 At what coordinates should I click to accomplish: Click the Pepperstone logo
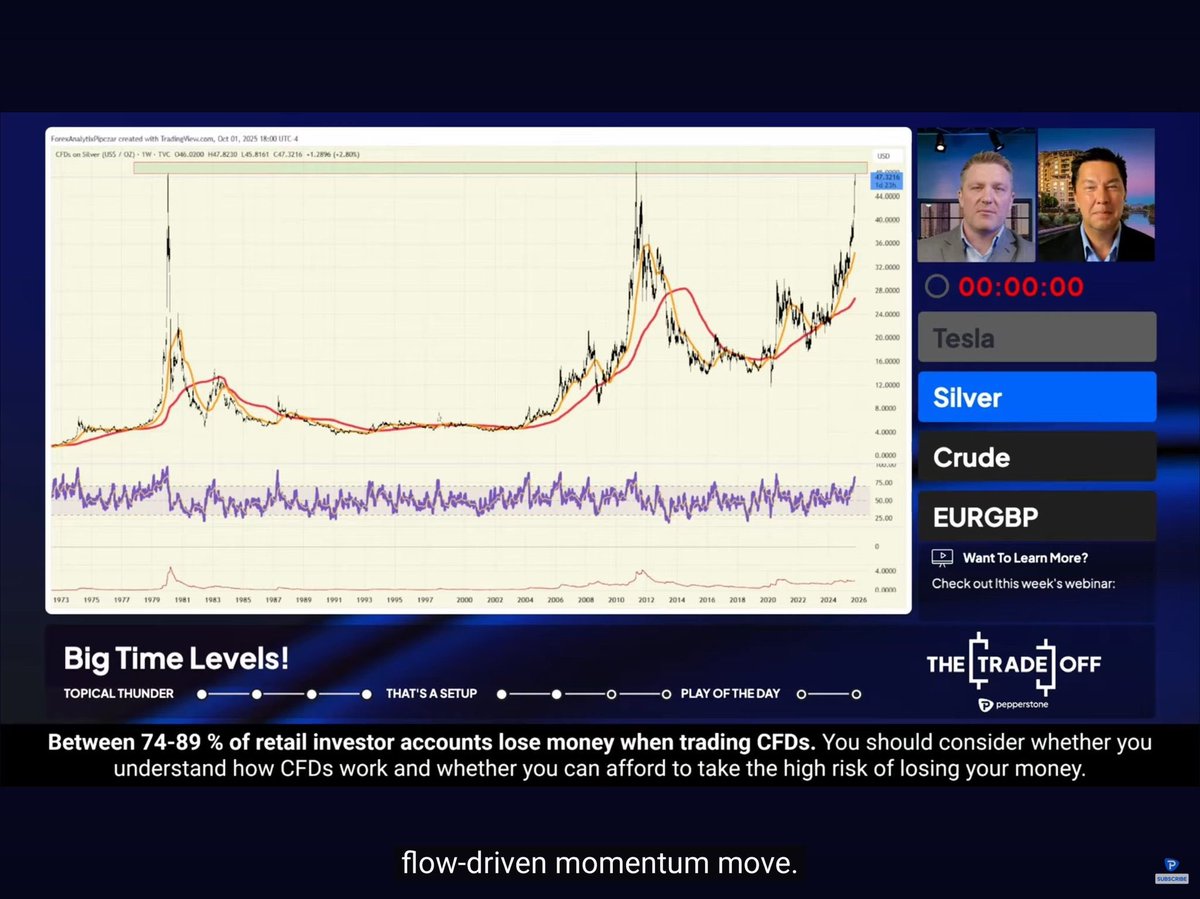click(x=1014, y=704)
